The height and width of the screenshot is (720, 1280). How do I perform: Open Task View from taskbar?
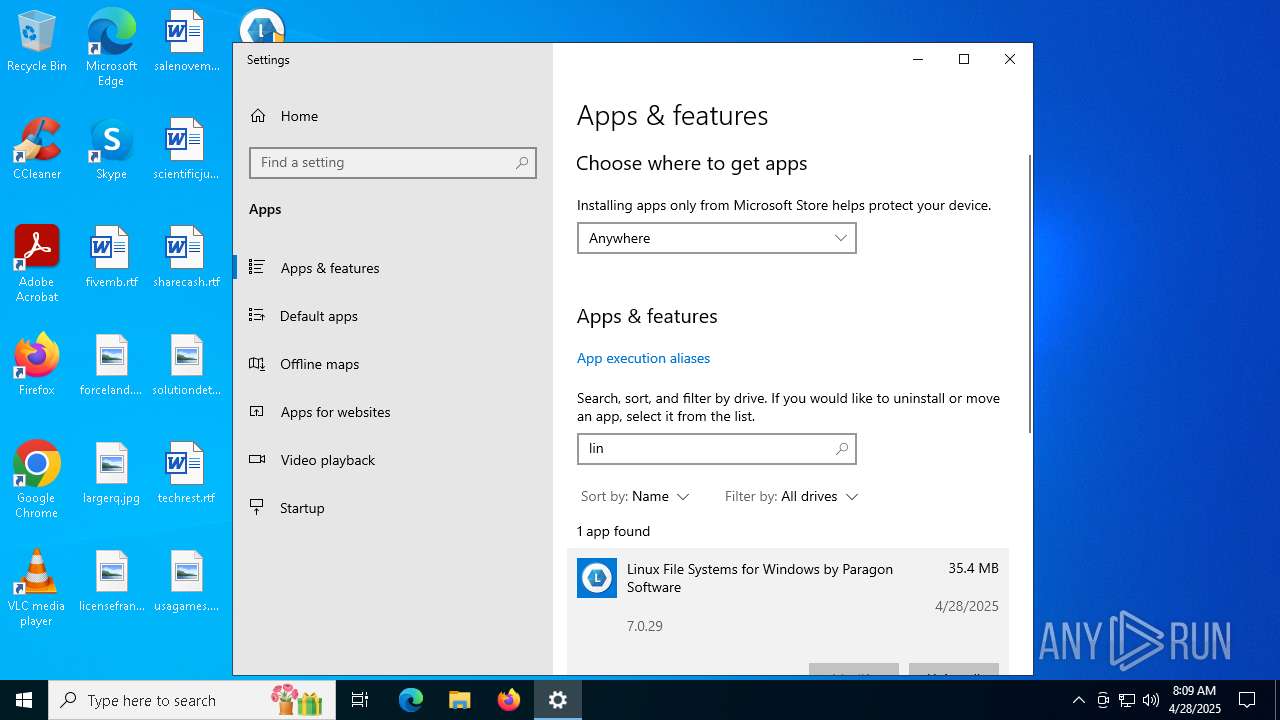(360, 700)
